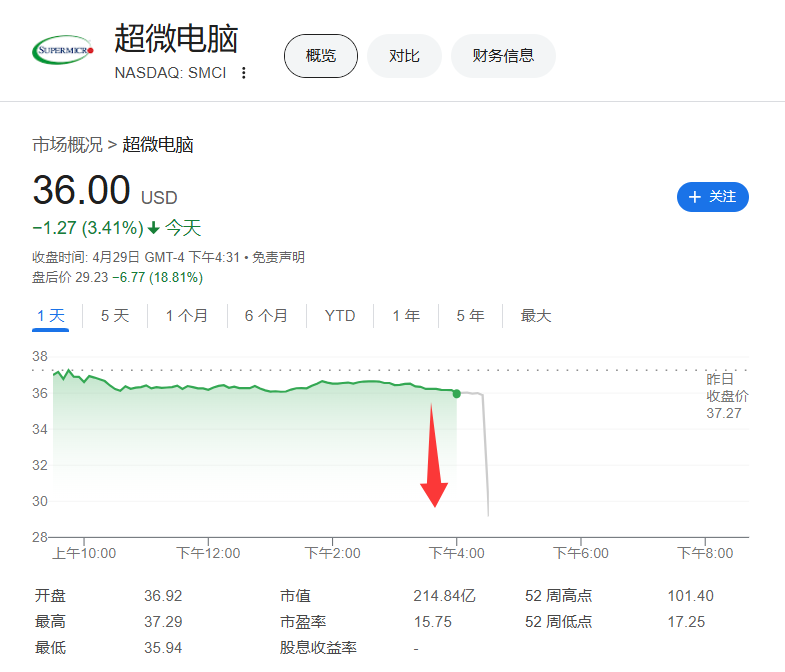This screenshot has width=785, height=672.
Task: Show the 1 个月 chart range
Action: pos(187,316)
